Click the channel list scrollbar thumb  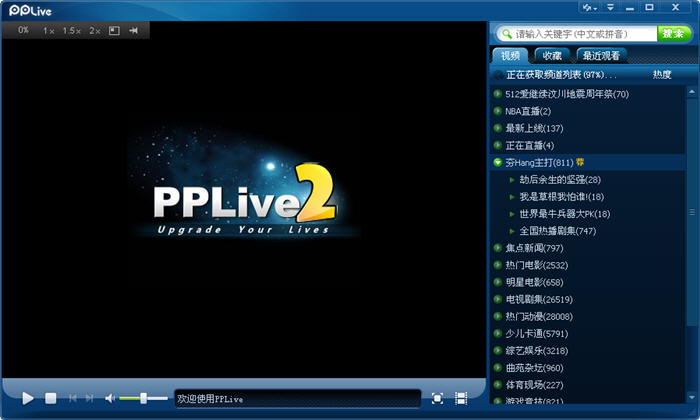692,212
